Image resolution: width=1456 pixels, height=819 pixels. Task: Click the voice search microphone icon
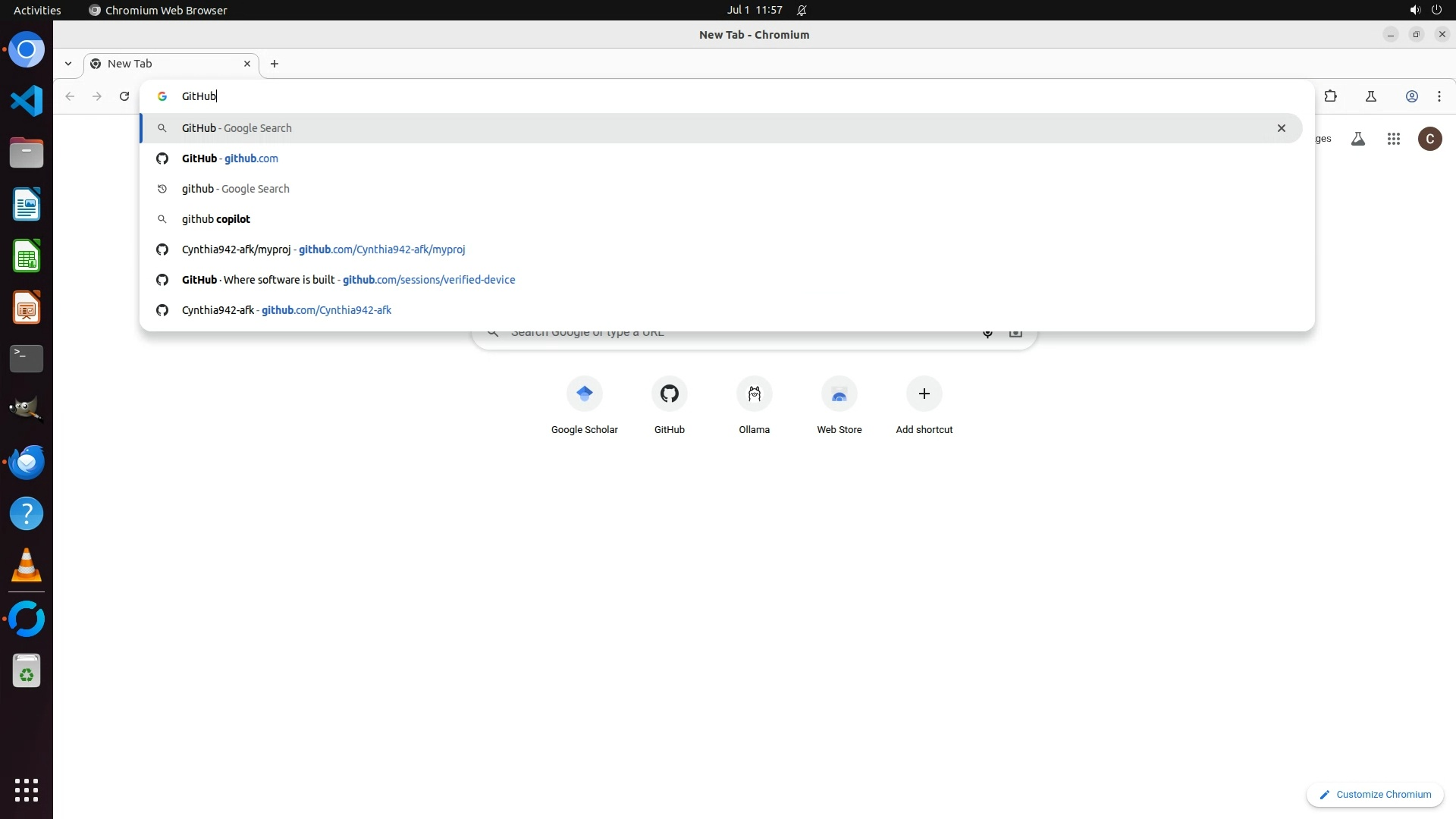pyautogui.click(x=987, y=333)
